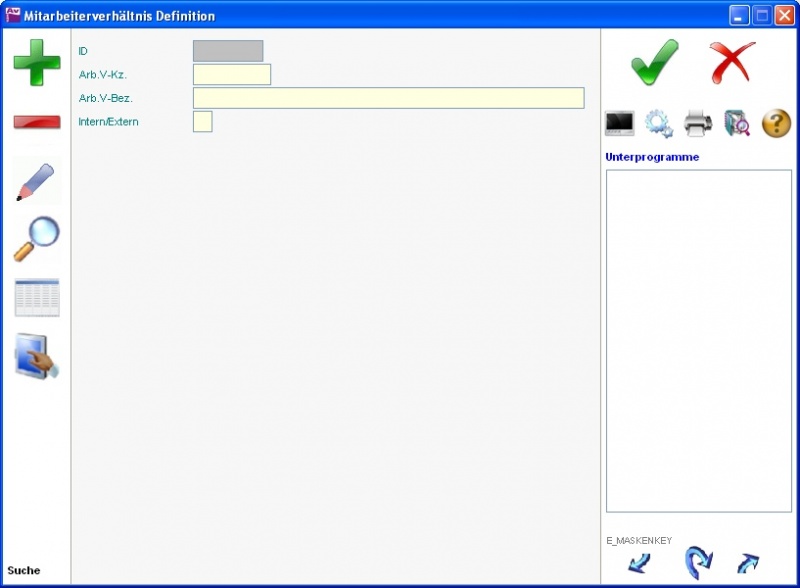Open help with the question mark icon
The height and width of the screenshot is (588, 800).
tap(776, 124)
